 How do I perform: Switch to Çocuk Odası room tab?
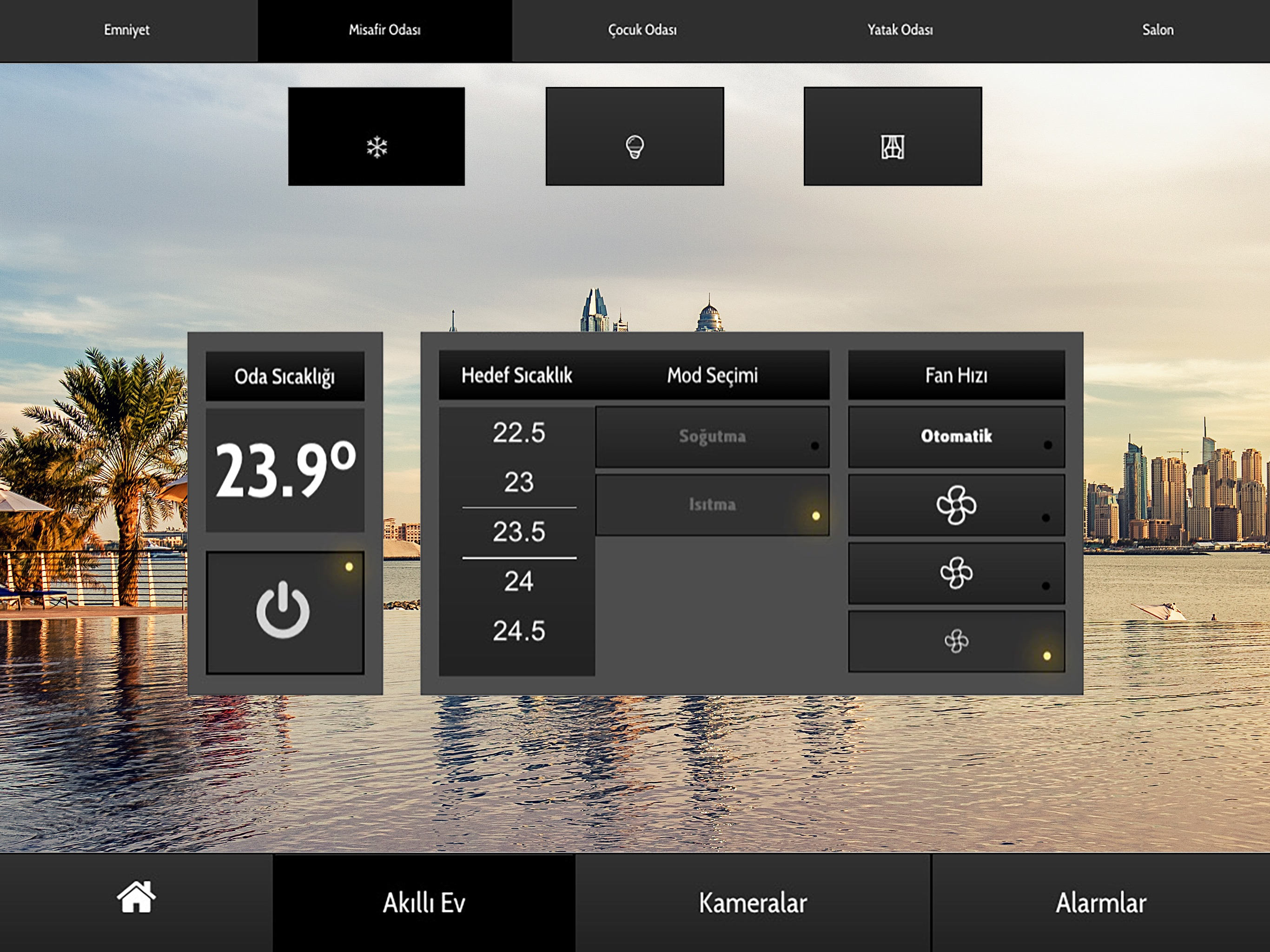click(x=642, y=30)
